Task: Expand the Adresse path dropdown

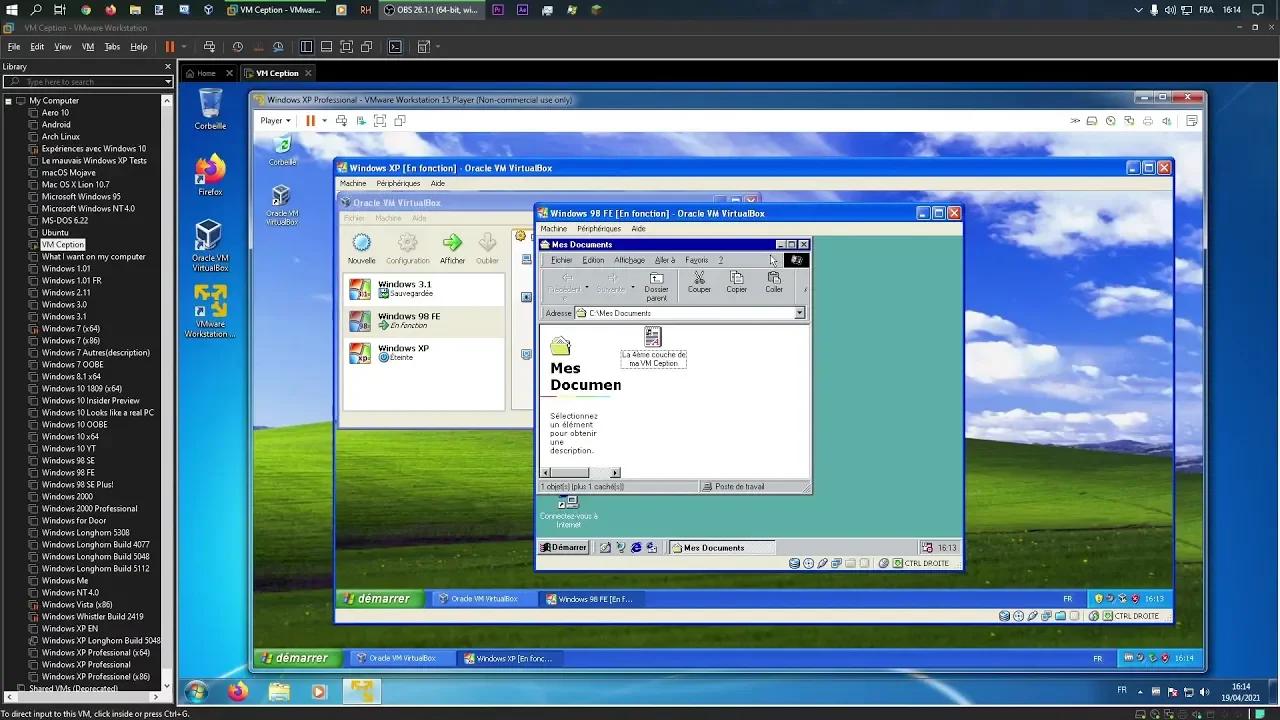Action: [798, 312]
